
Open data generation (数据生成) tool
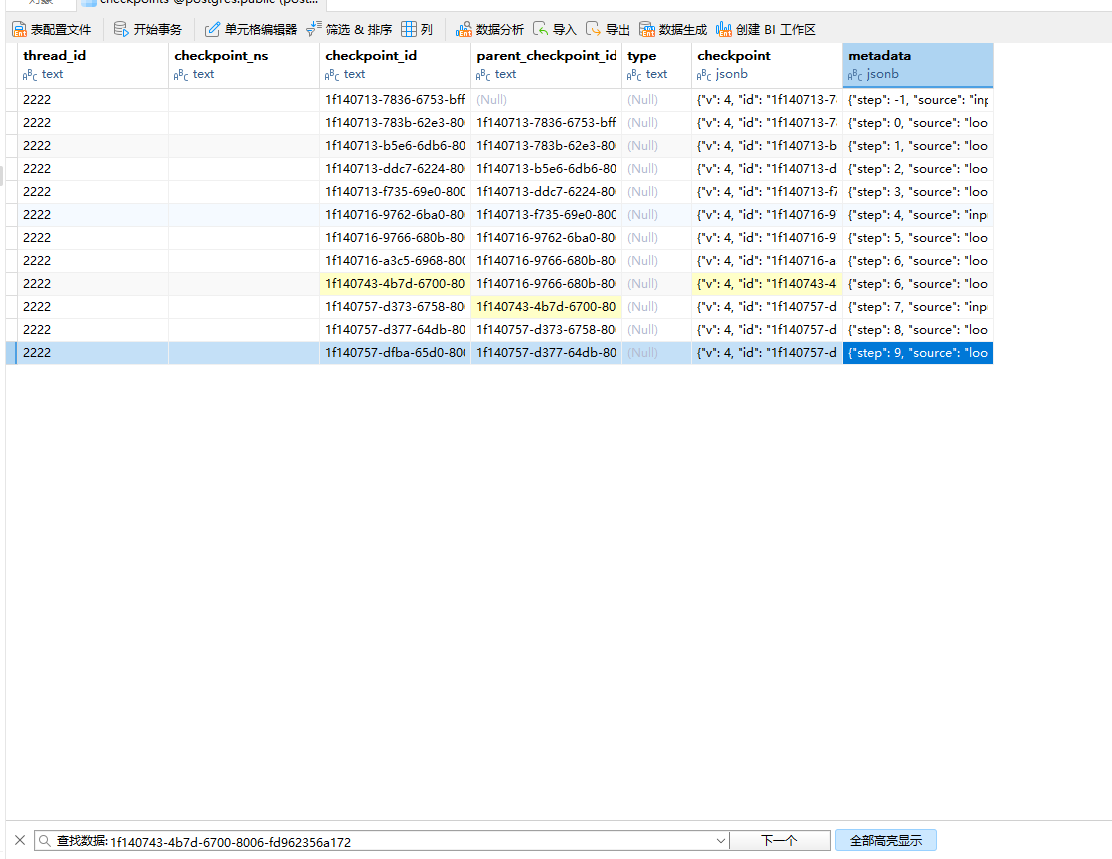[x=672, y=29]
